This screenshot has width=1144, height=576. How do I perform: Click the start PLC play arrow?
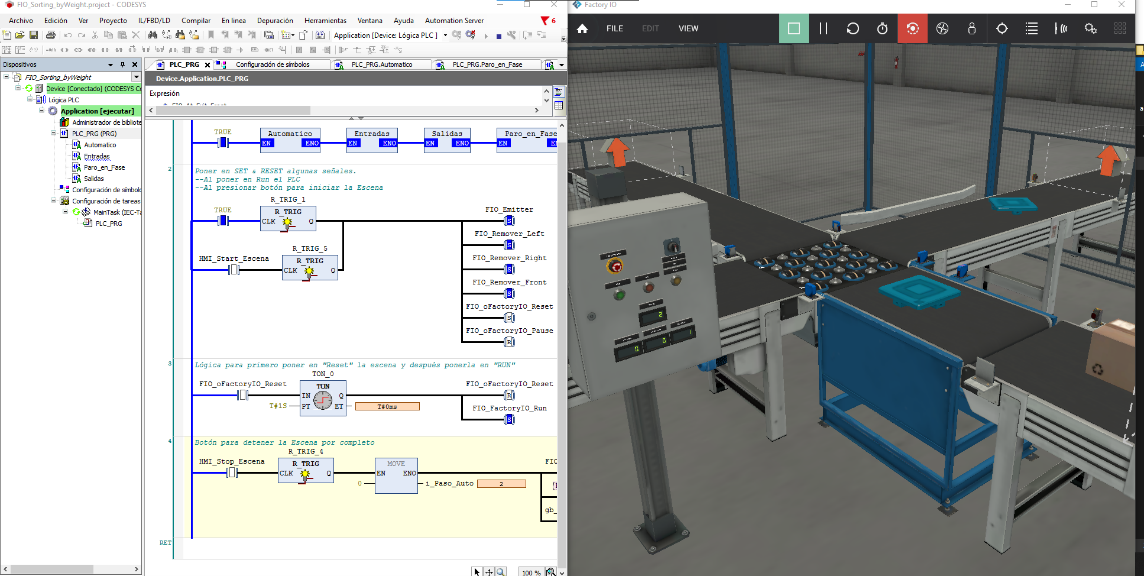click(x=487, y=35)
